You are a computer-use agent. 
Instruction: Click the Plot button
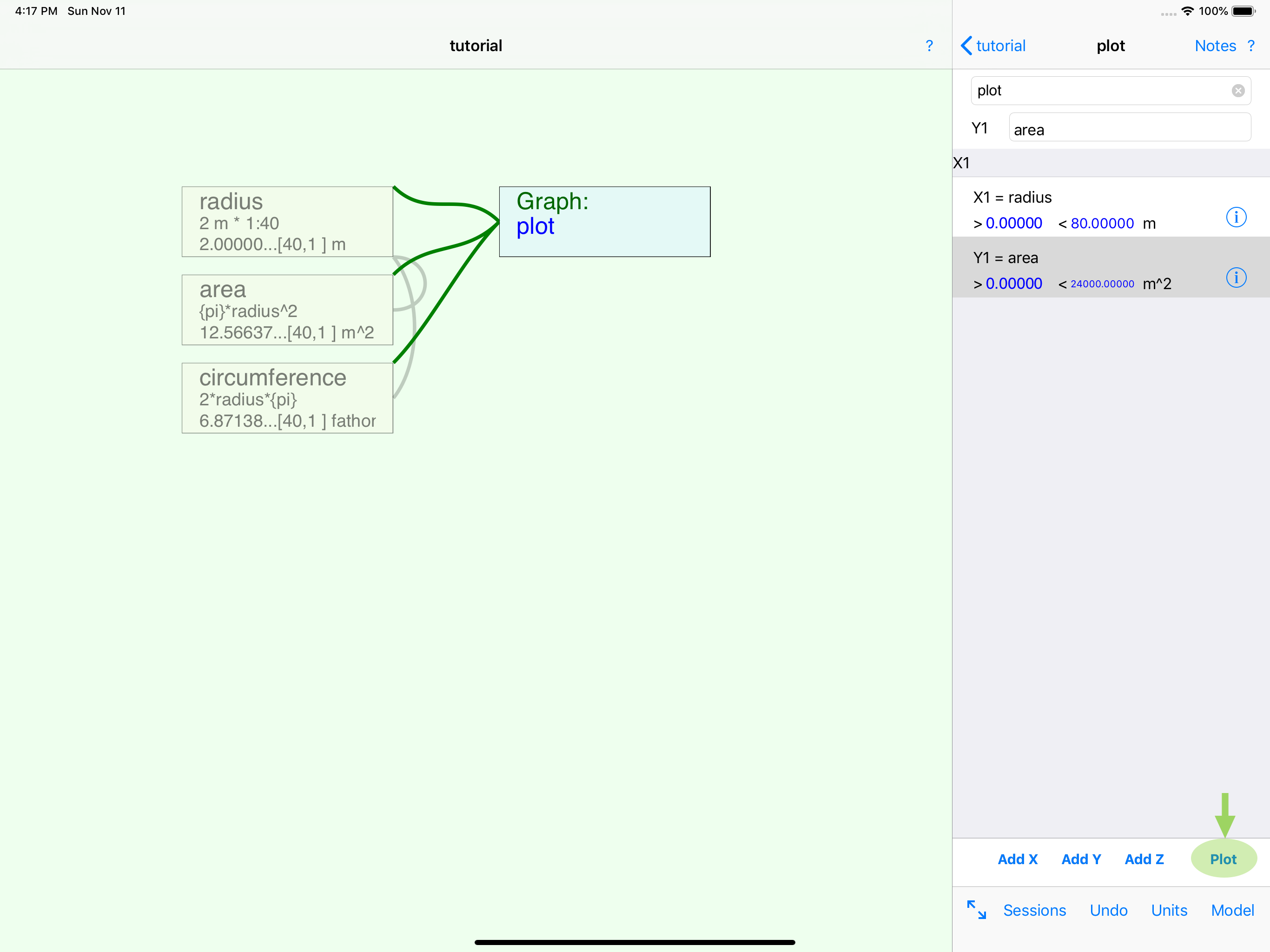(x=1224, y=859)
